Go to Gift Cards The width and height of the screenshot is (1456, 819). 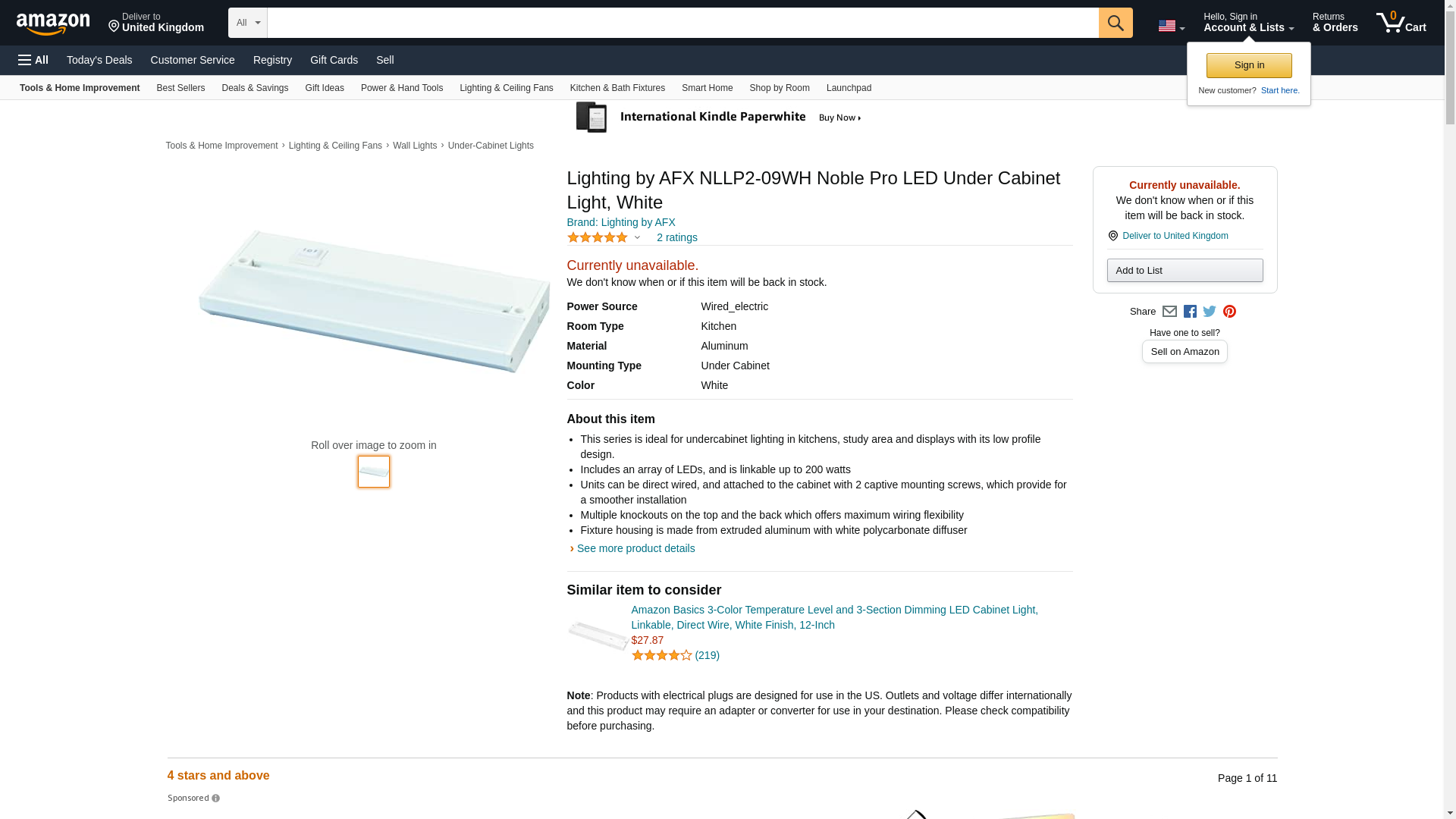pos(334,60)
